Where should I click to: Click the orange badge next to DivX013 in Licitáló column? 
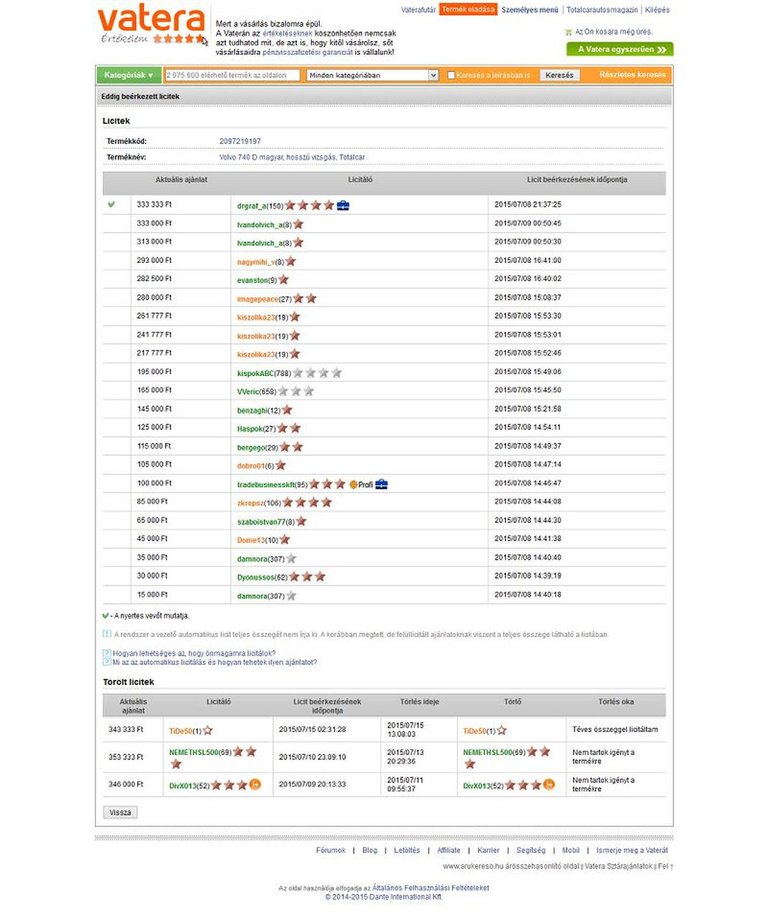[x=255, y=785]
